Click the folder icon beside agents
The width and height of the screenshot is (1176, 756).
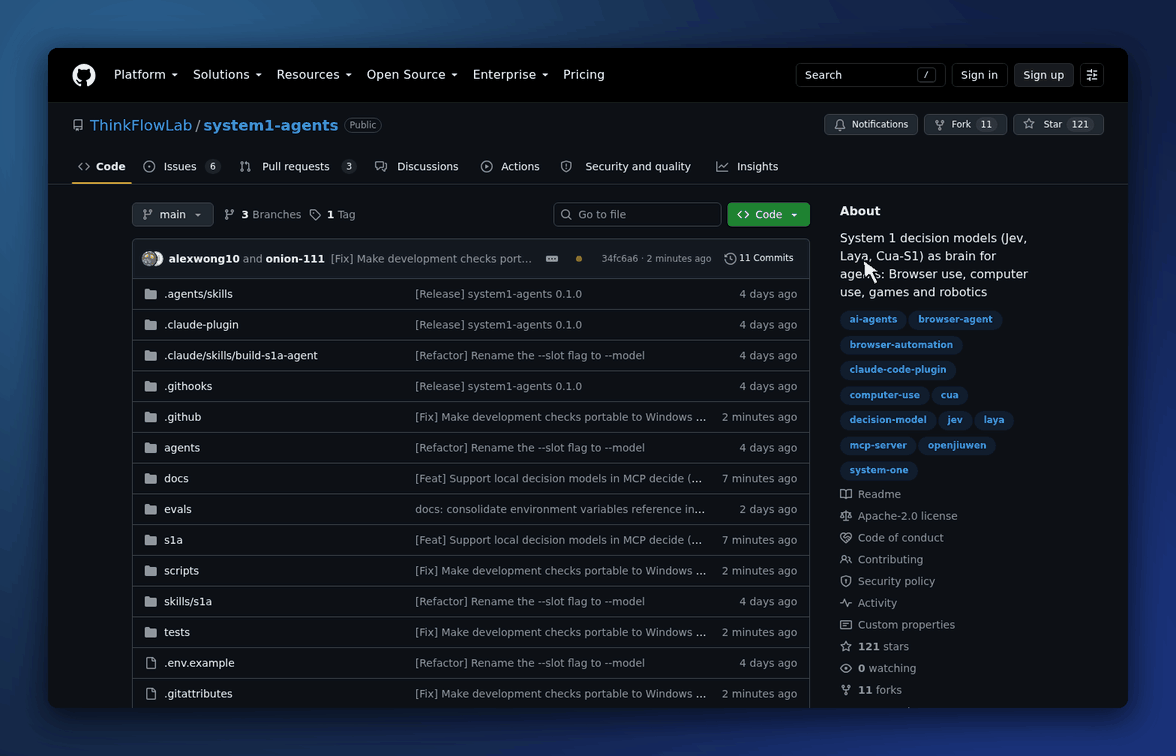pos(151,448)
